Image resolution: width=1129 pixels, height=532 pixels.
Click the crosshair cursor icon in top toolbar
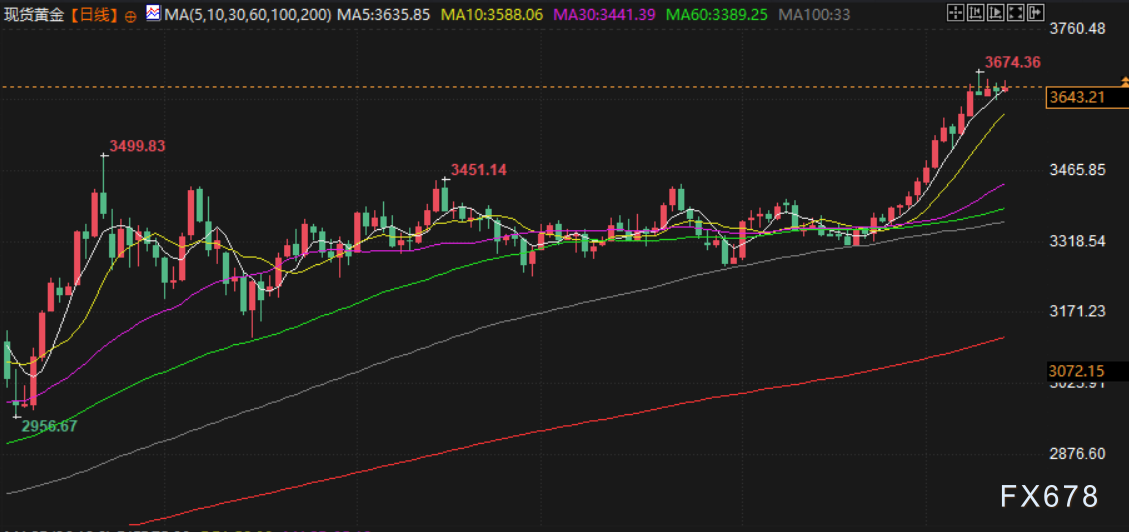tap(956, 14)
